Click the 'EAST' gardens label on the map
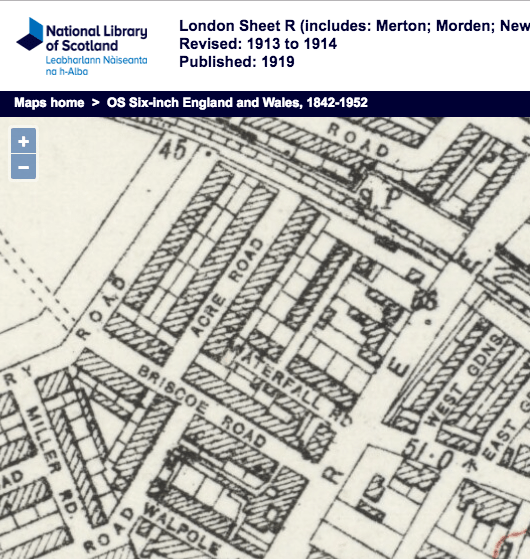This screenshot has width=530, height=559. click(498, 440)
